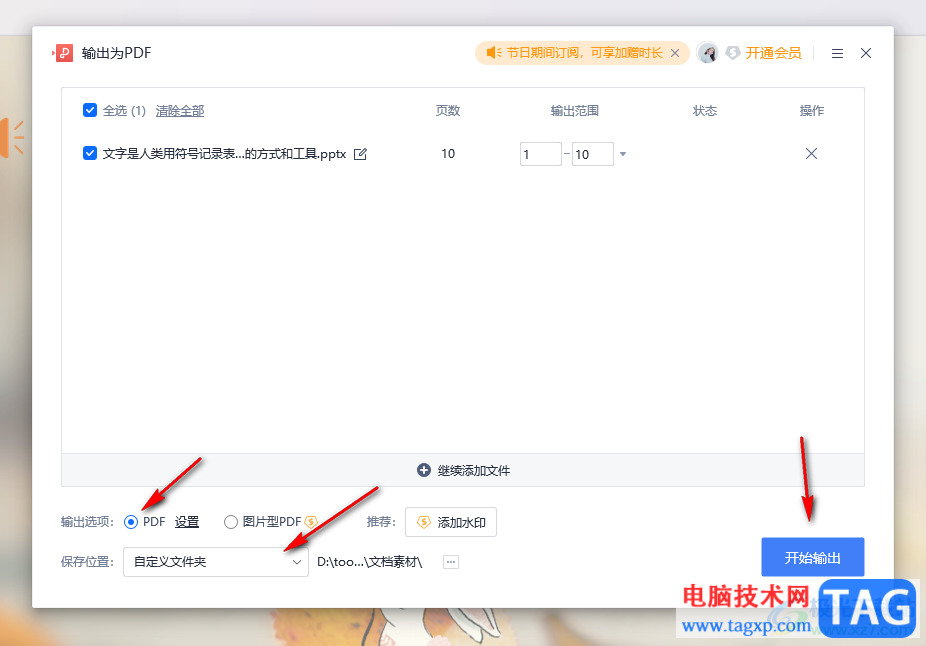Click the 状态 column header
The width and height of the screenshot is (926, 646).
705,111
